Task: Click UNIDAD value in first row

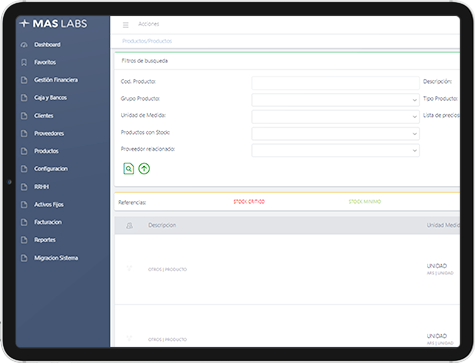Action: pyautogui.click(x=437, y=266)
